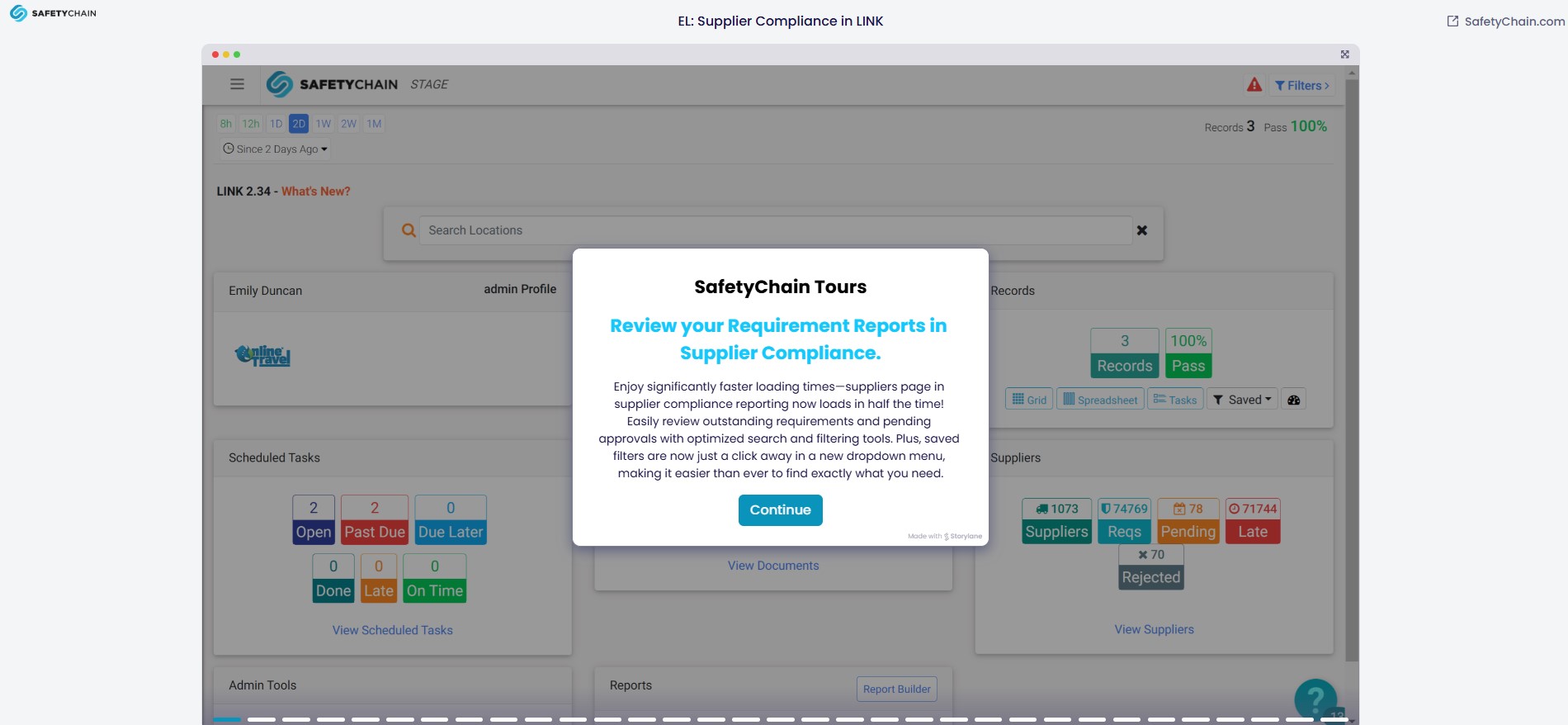1568x725 pixels.
Task: Select the 2D time range
Action: click(299, 124)
